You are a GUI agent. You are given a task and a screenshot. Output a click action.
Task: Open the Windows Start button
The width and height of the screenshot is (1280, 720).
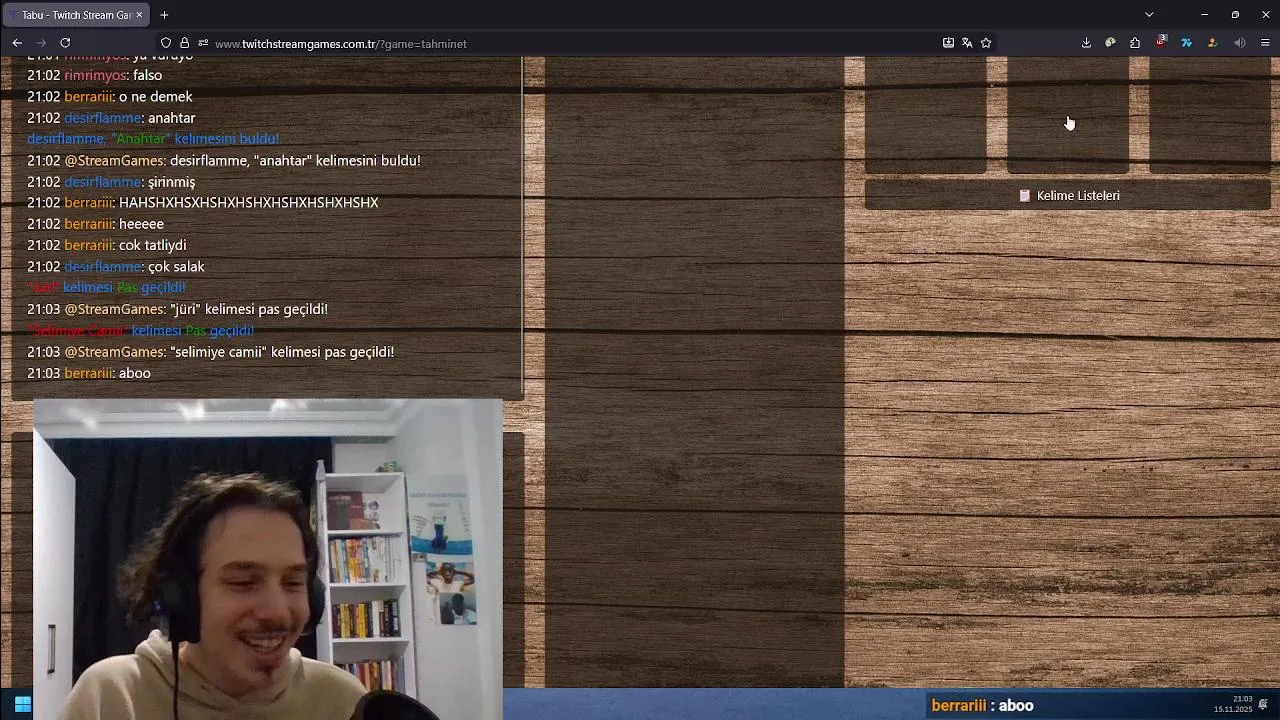pyautogui.click(x=23, y=705)
